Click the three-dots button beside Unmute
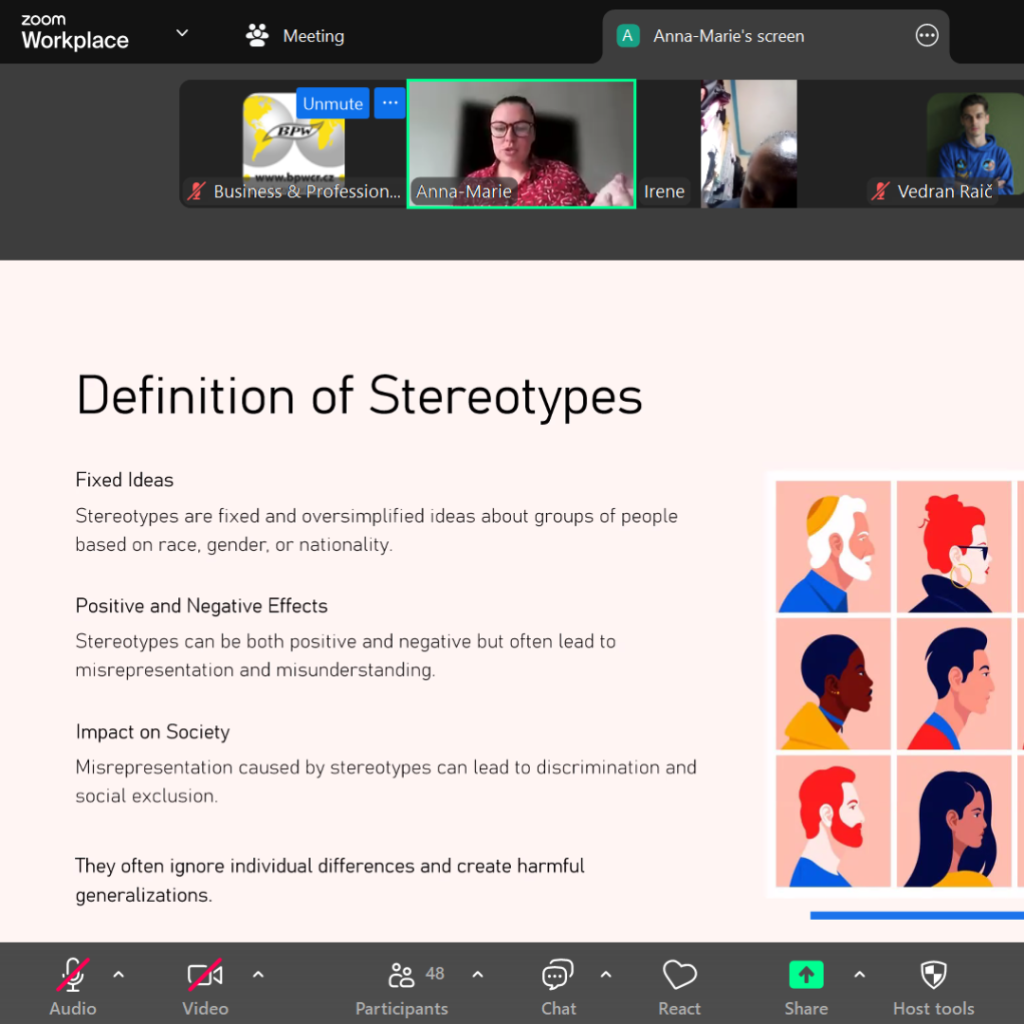This screenshot has height=1024, width=1024. click(x=390, y=103)
